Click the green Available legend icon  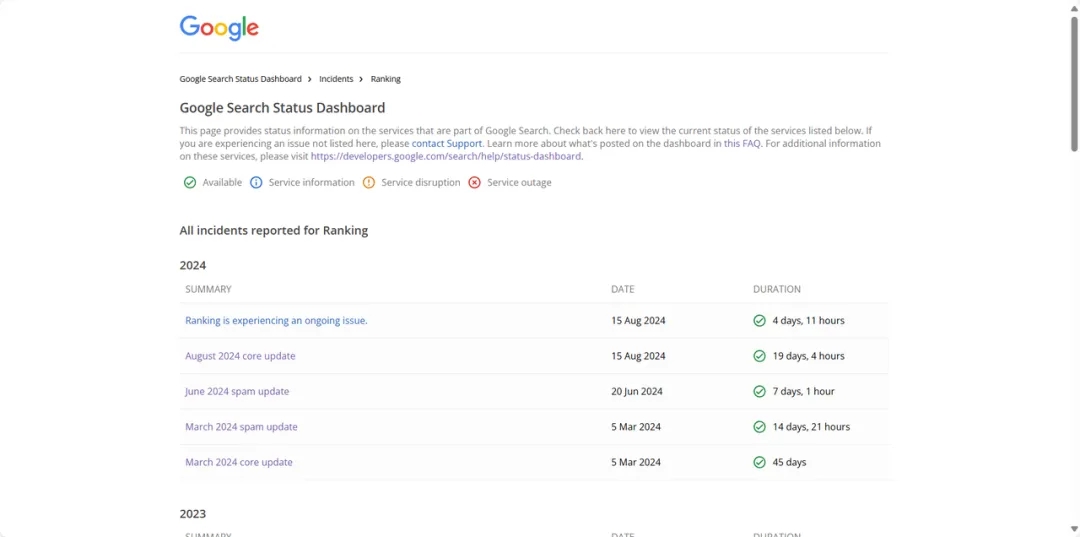pyautogui.click(x=190, y=183)
